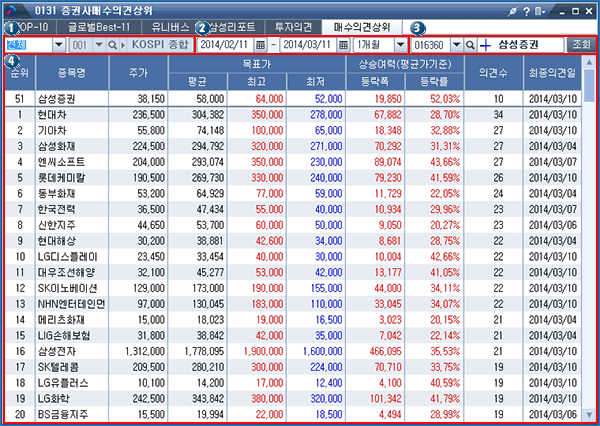Click the 1,778,095 average target price

(x=204, y=351)
